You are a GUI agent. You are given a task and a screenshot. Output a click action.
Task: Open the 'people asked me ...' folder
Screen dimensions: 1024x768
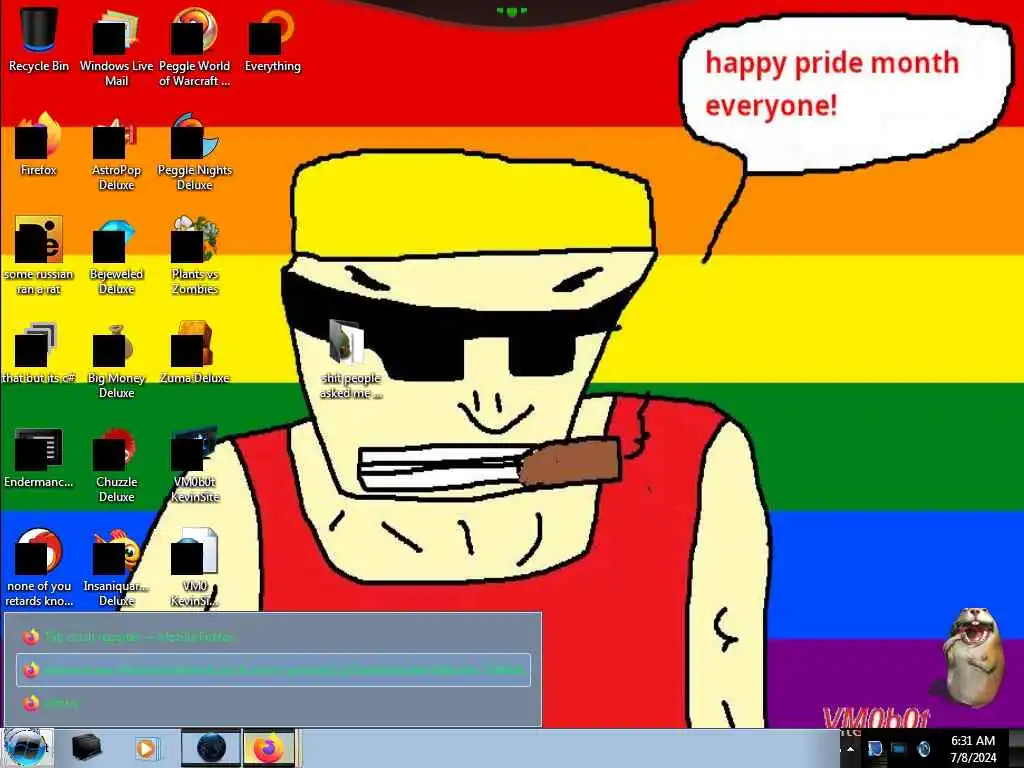(351, 359)
